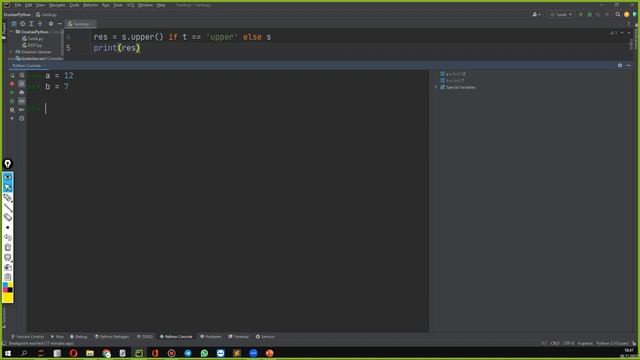This screenshot has height=360, width=640.
Task: Click the Rerun console icon
Action: 12,75
